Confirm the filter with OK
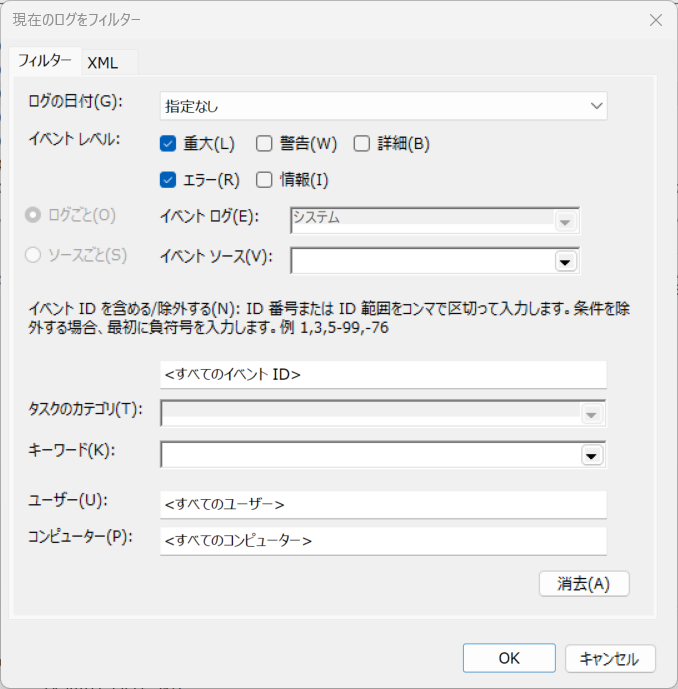Viewport: 678px width, 689px height. (508, 658)
